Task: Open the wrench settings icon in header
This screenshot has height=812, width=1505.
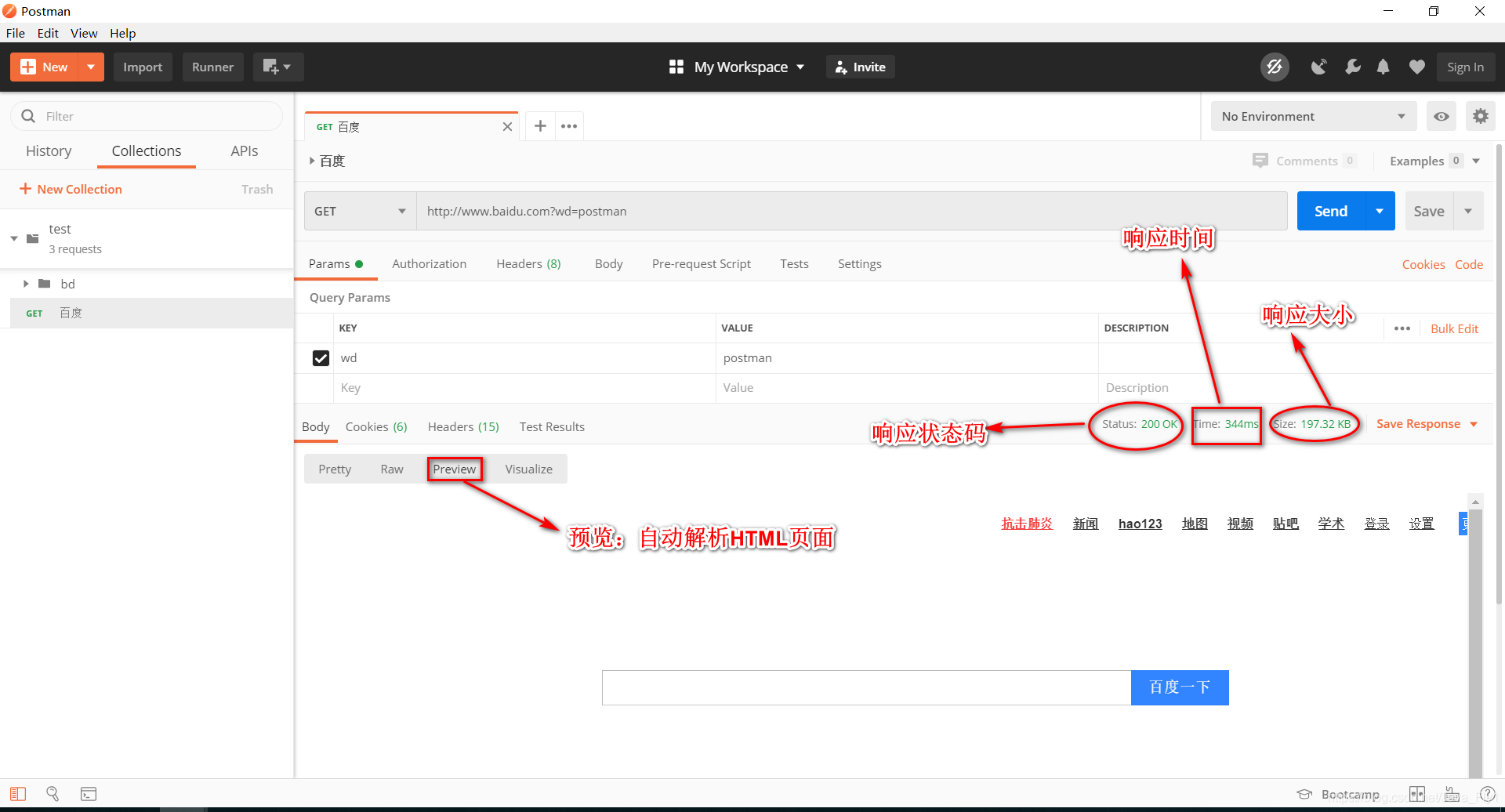Action: 1352,67
